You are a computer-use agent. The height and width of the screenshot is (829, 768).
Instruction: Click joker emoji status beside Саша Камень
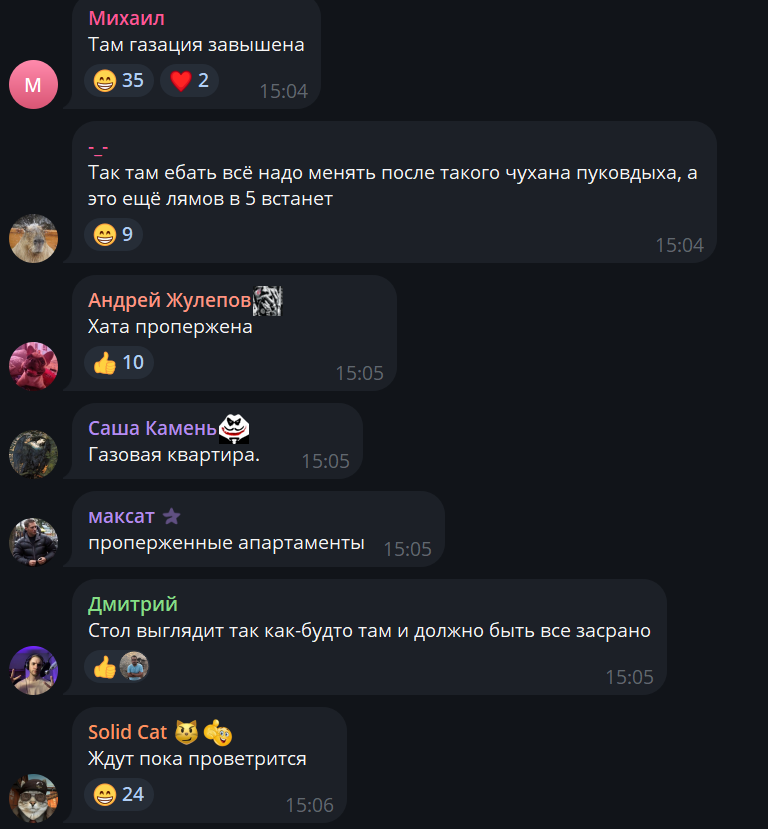pos(234,429)
